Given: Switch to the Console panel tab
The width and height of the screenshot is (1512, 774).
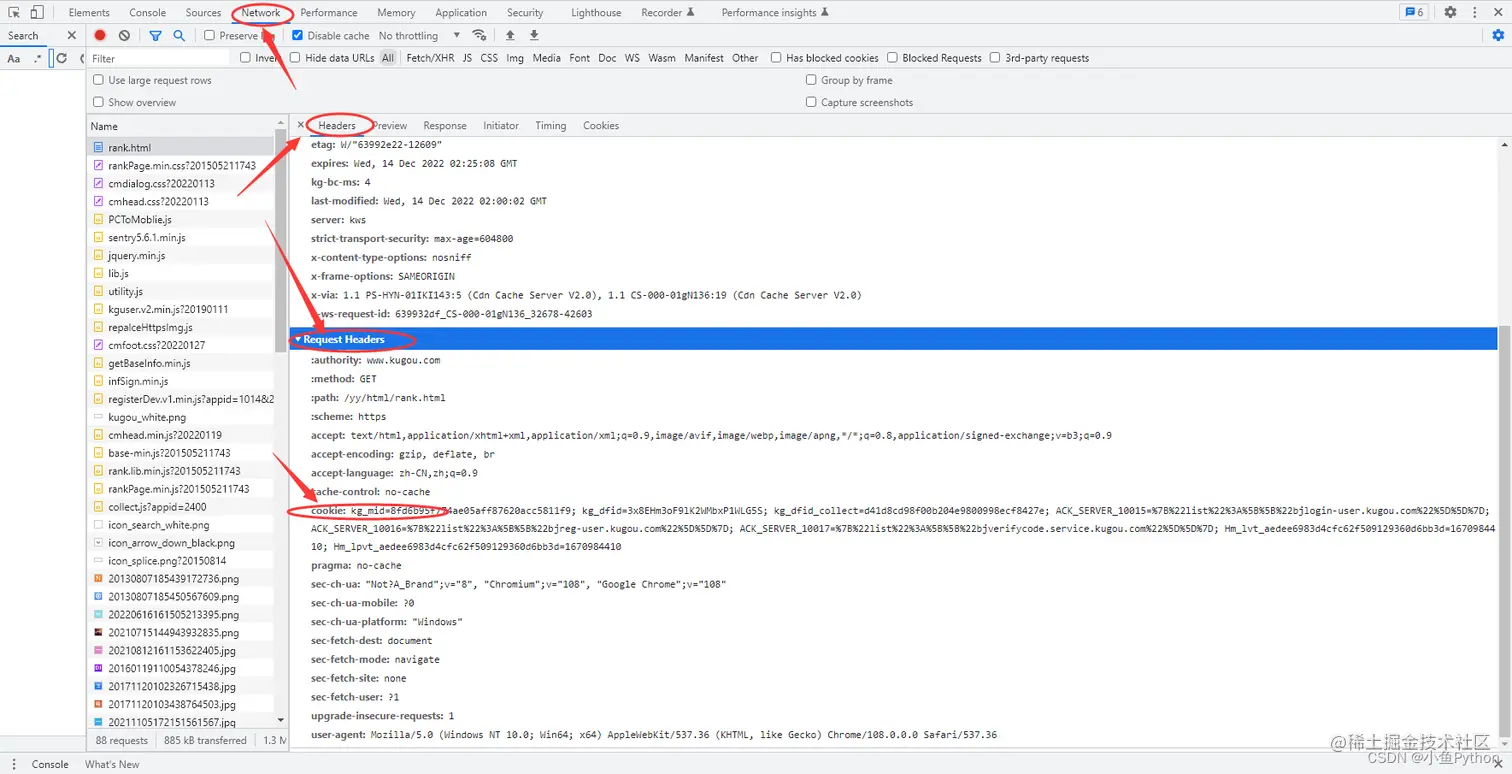Looking at the screenshot, I should click(148, 13).
